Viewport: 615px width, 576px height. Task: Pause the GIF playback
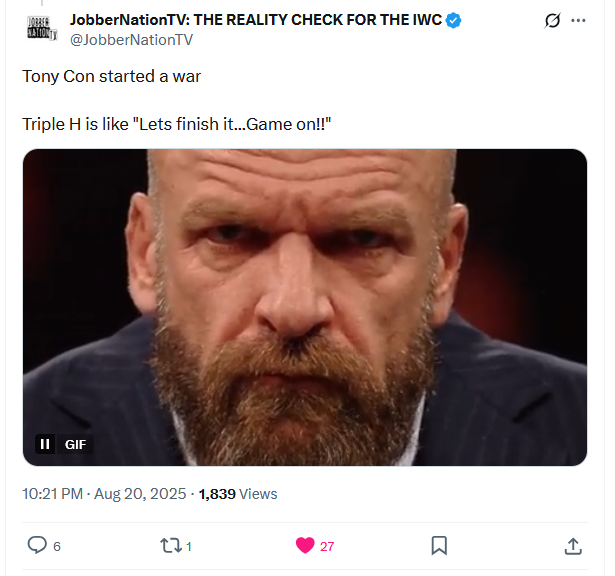(45, 444)
